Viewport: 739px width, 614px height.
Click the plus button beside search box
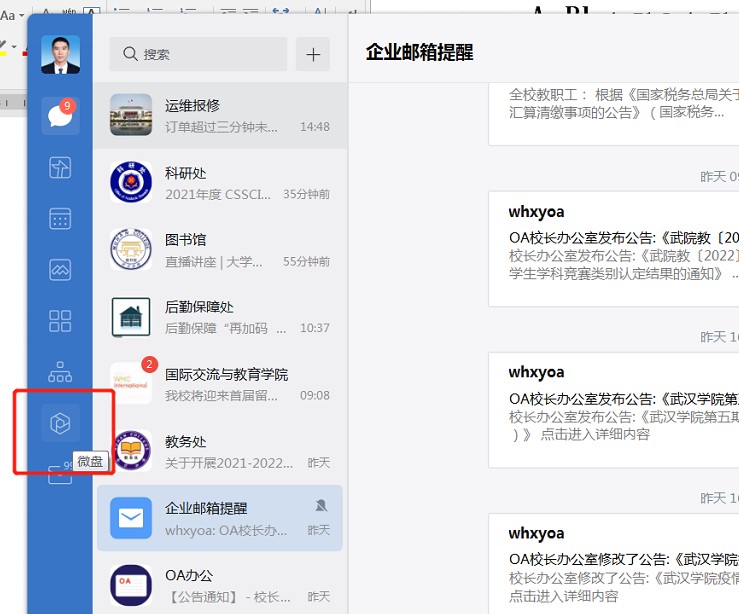[x=313, y=54]
